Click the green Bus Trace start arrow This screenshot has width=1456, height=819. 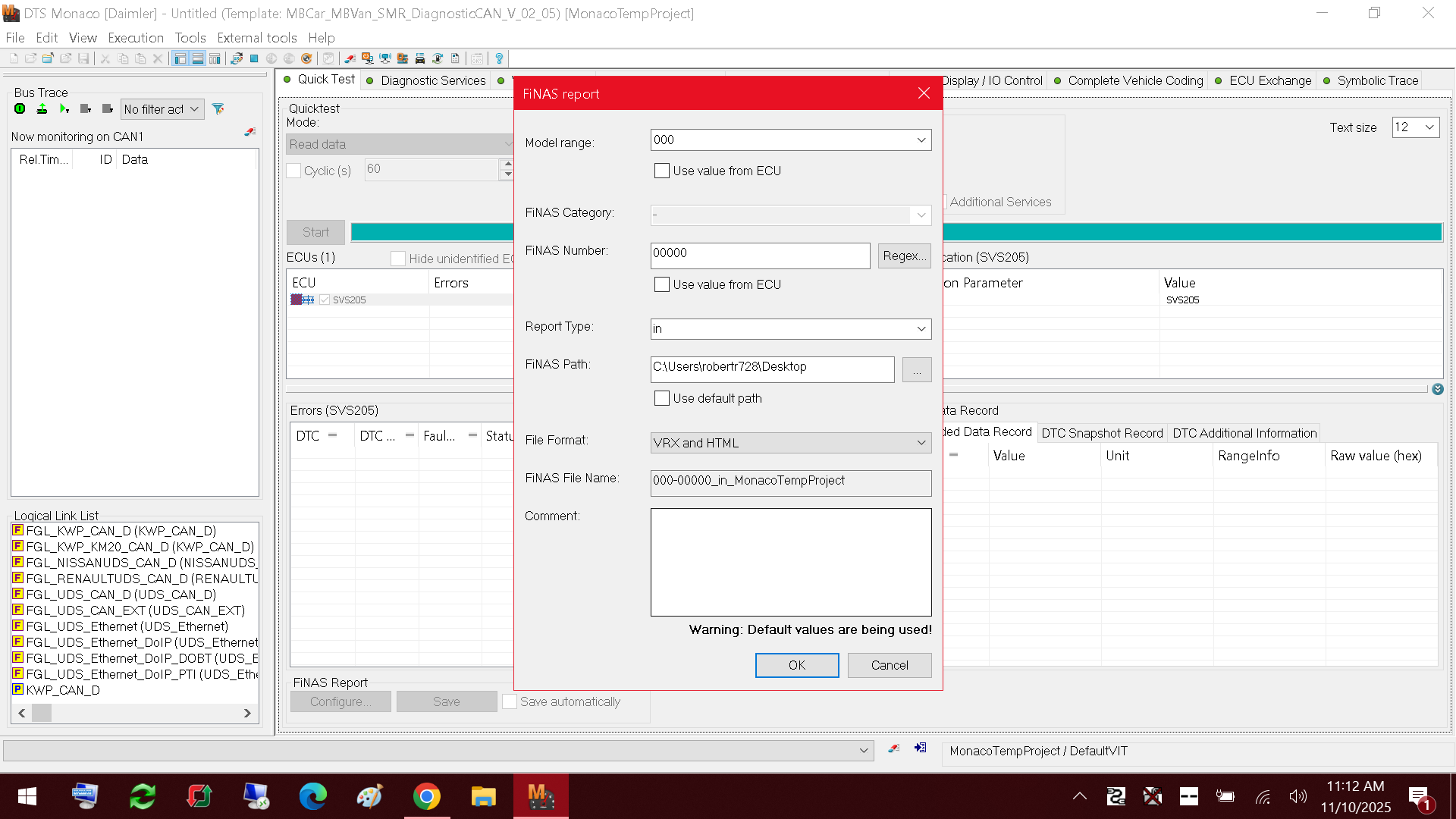64,109
